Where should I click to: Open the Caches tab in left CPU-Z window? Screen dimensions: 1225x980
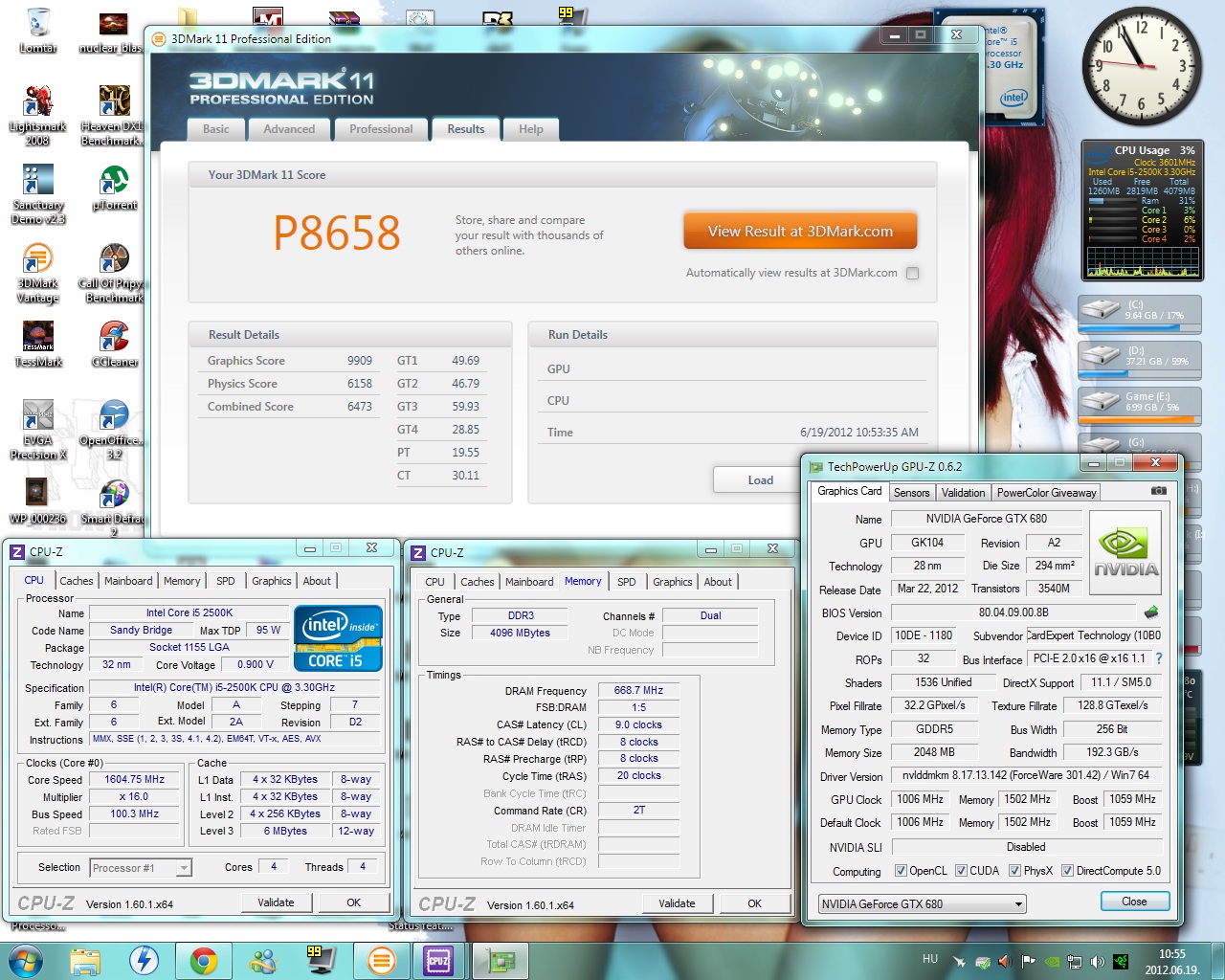tap(77, 581)
